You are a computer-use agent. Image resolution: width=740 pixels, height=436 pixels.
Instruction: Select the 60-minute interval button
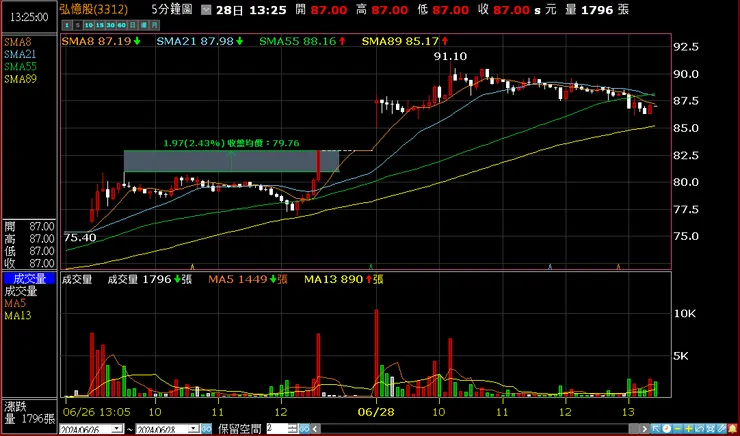pyautogui.click(x=122, y=25)
